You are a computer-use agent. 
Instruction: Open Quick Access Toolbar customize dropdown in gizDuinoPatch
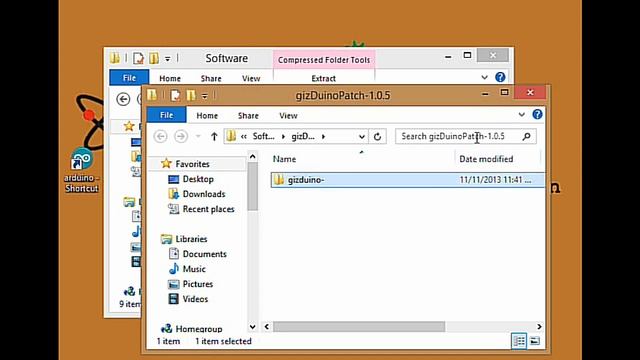coord(205,96)
